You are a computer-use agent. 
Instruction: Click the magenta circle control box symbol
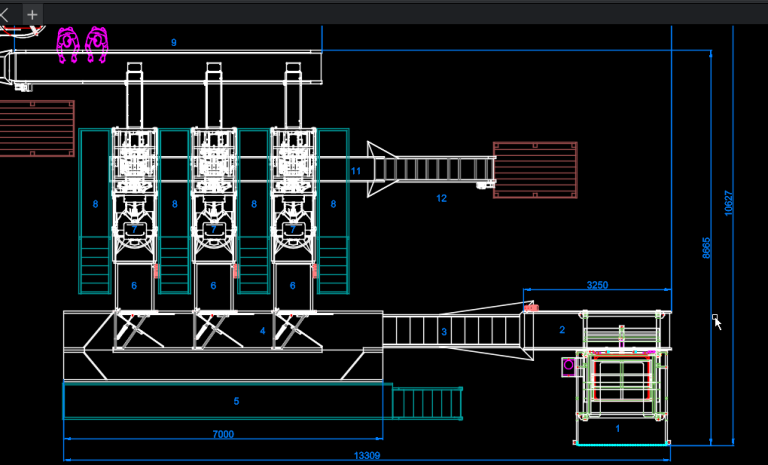tap(569, 367)
